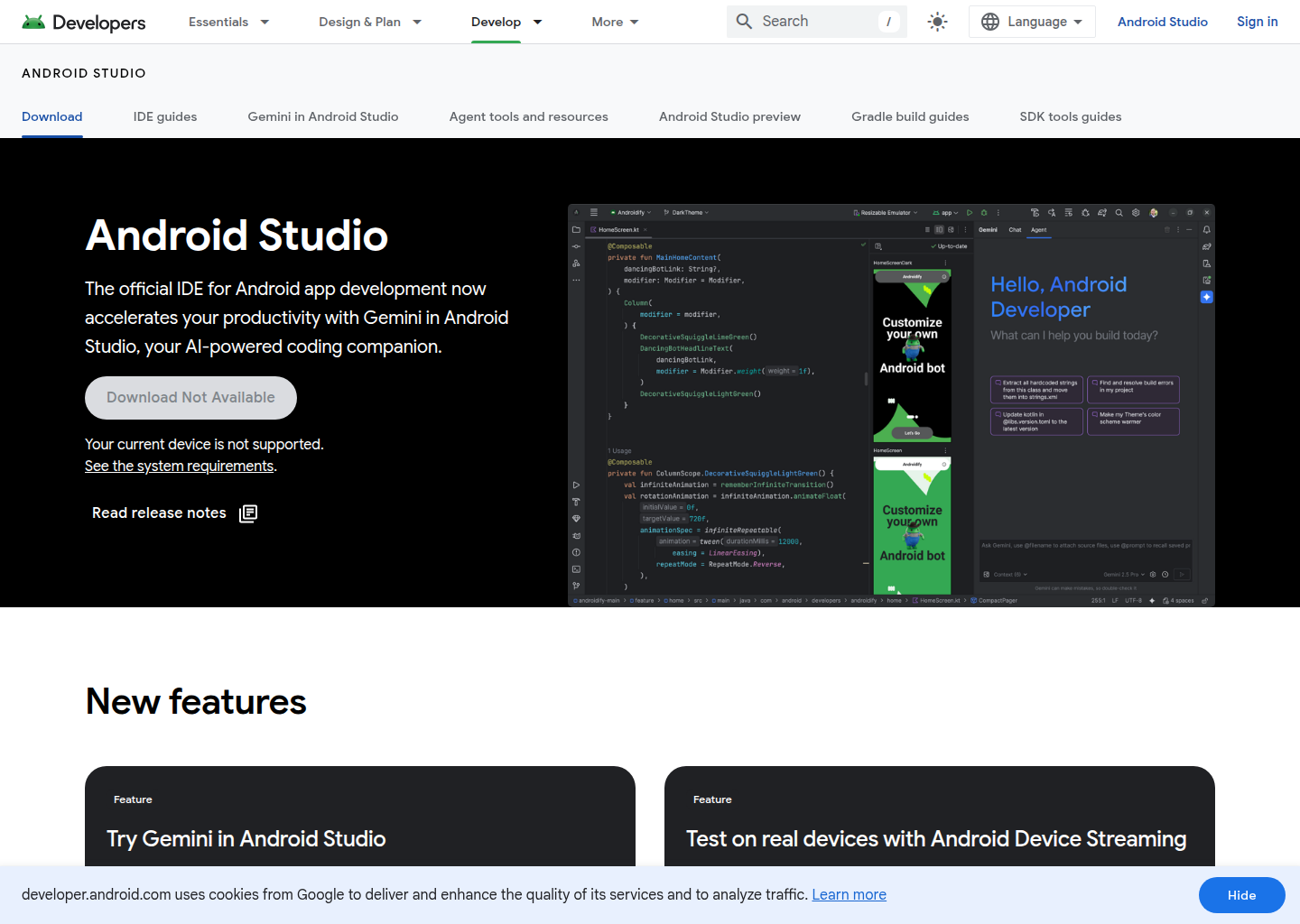The image size is (1300, 924).
Task: Hide the cookie banner
Action: click(x=1241, y=895)
